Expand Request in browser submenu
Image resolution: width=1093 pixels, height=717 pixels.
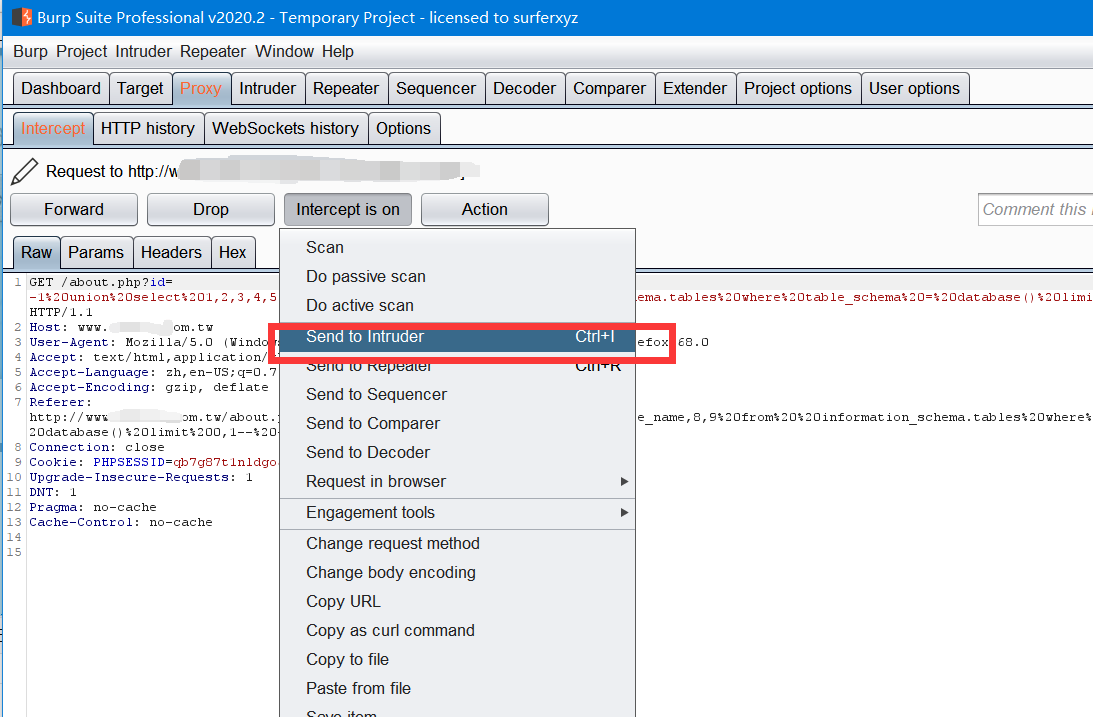457,481
